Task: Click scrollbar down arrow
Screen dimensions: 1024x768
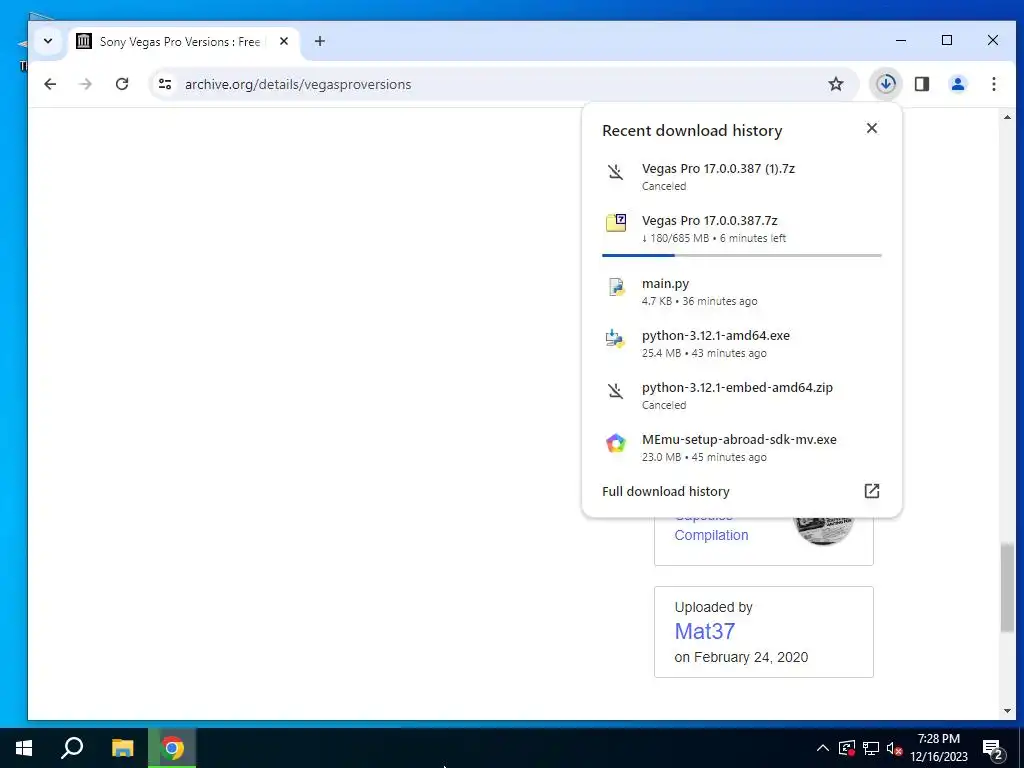Action: 1007,711
